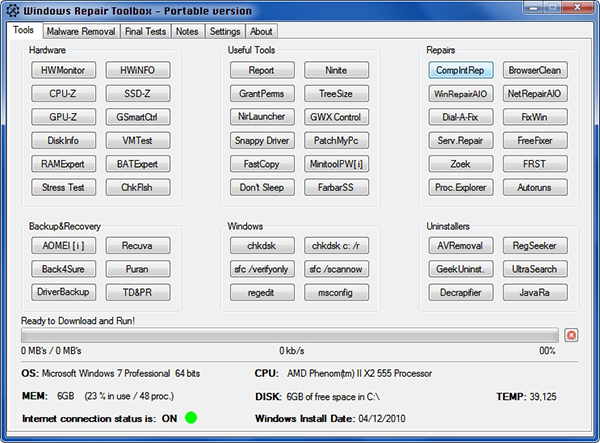600x443 pixels.
Task: Run Dial-A-Fix
Action: [x=461, y=117]
